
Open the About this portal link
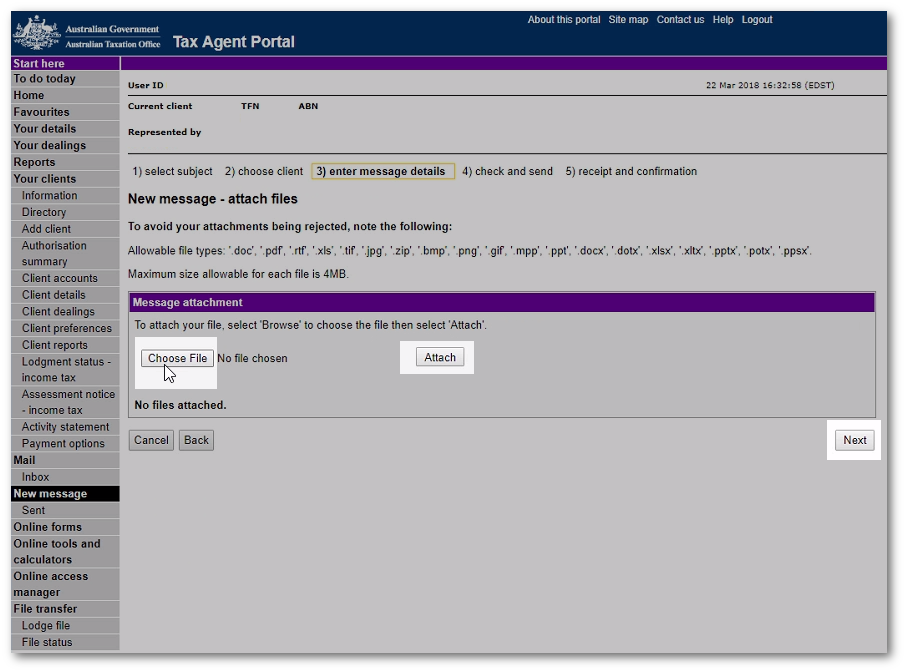pos(564,20)
